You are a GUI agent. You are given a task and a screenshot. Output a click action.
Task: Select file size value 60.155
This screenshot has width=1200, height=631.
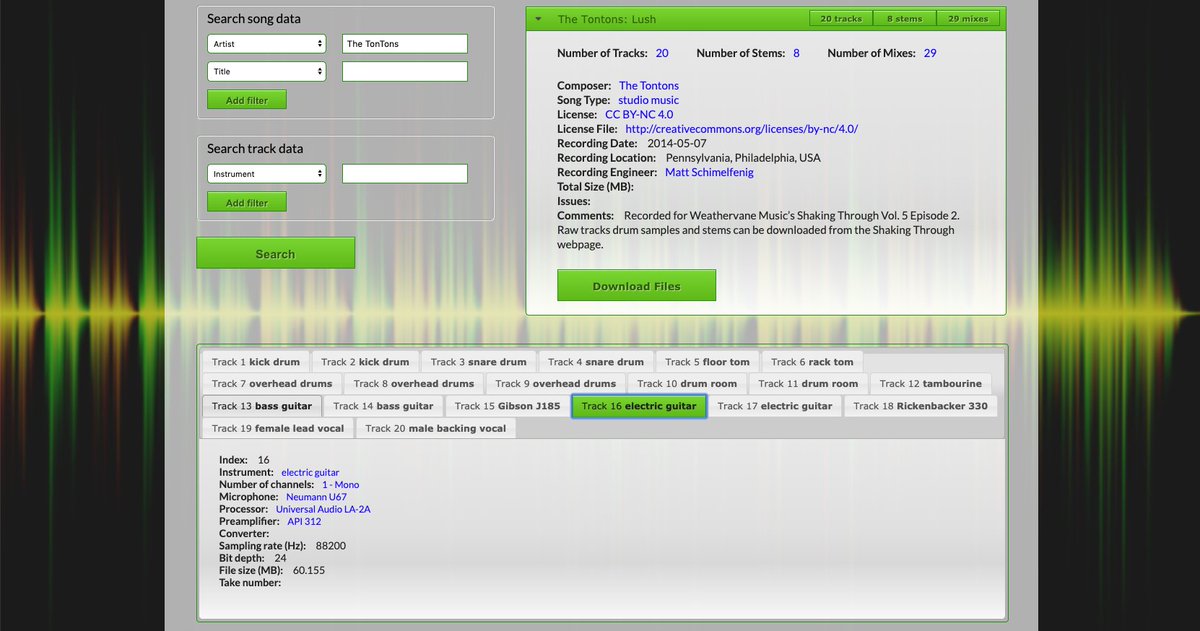309,570
